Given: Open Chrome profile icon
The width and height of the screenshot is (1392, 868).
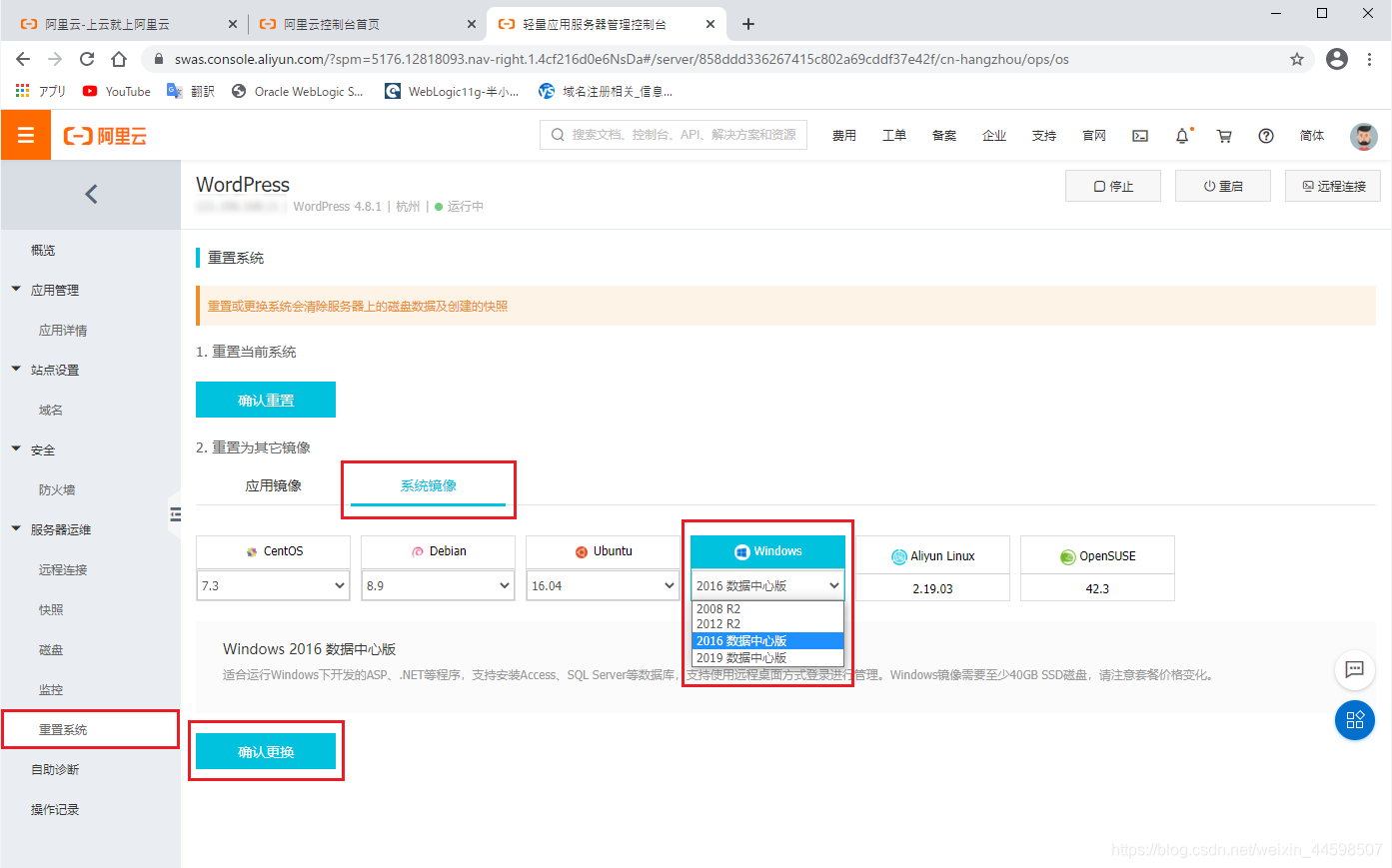Looking at the screenshot, I should [1337, 59].
